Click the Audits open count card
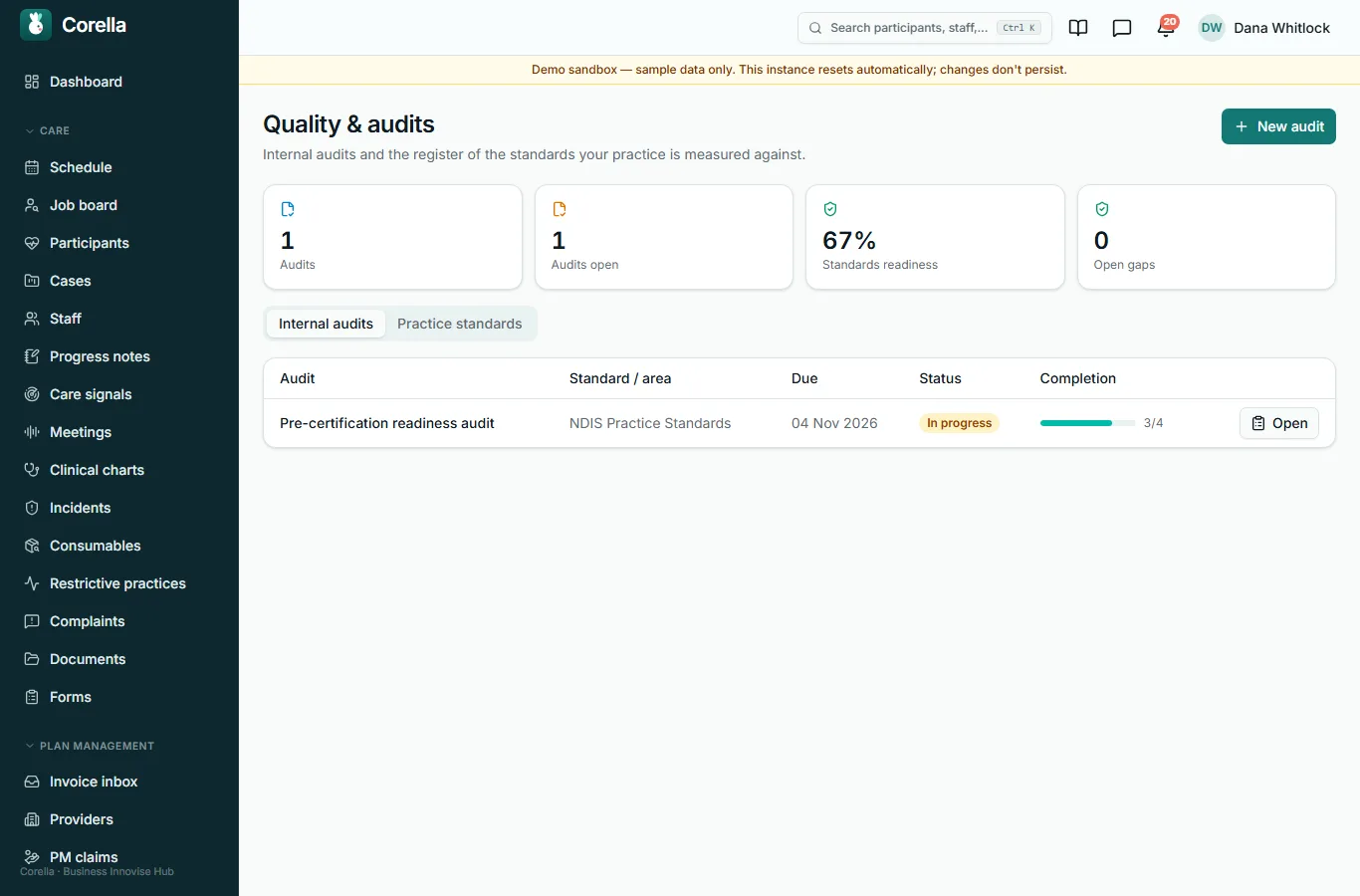The image size is (1360, 896). [x=664, y=237]
